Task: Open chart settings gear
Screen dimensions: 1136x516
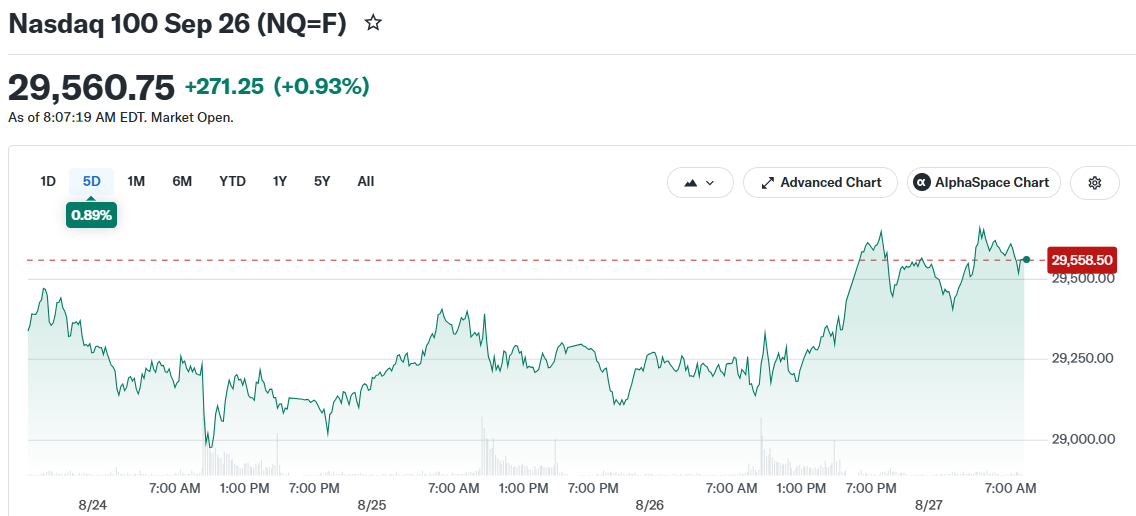Action: [x=1095, y=183]
